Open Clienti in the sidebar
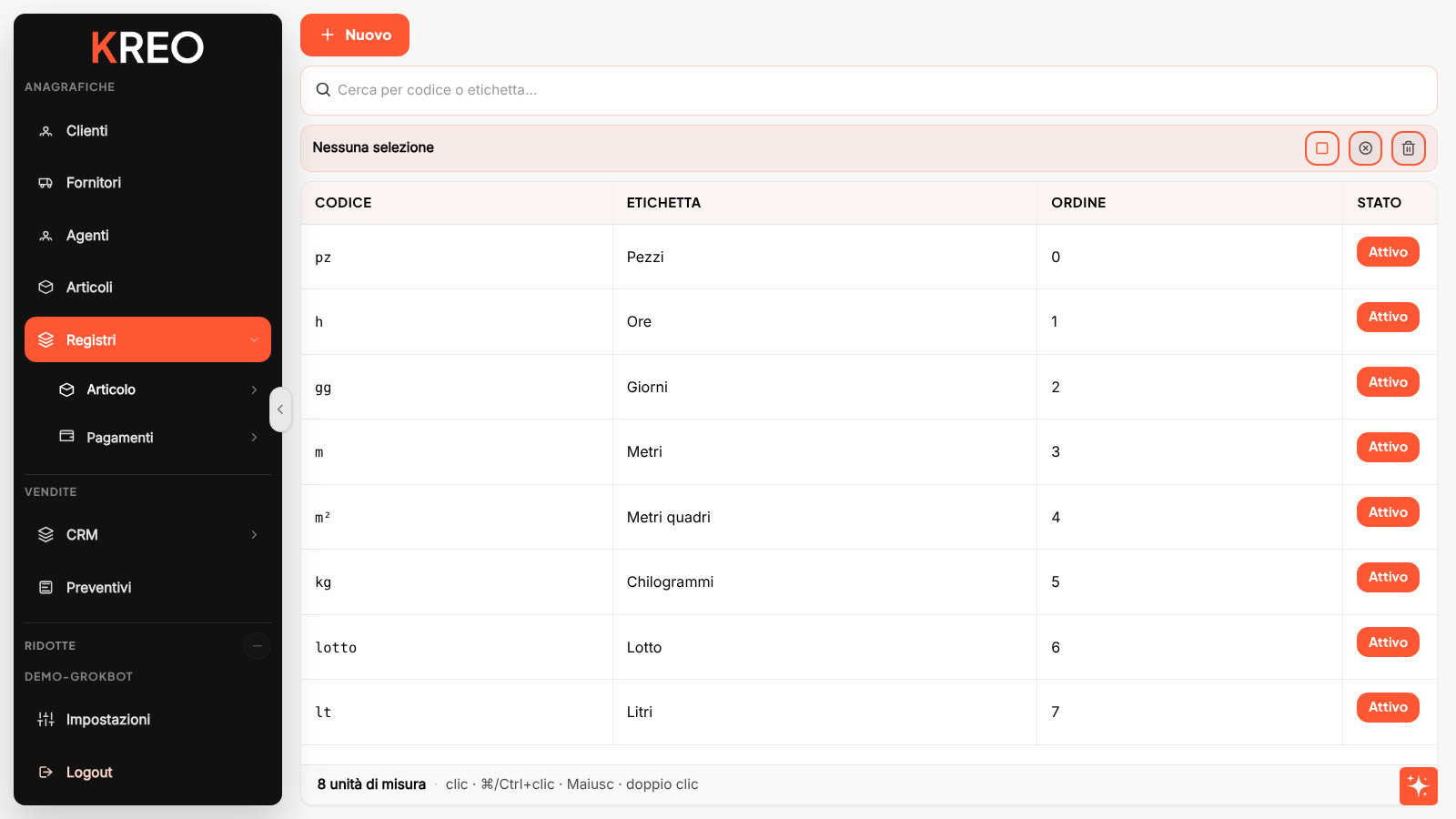 [x=147, y=131]
